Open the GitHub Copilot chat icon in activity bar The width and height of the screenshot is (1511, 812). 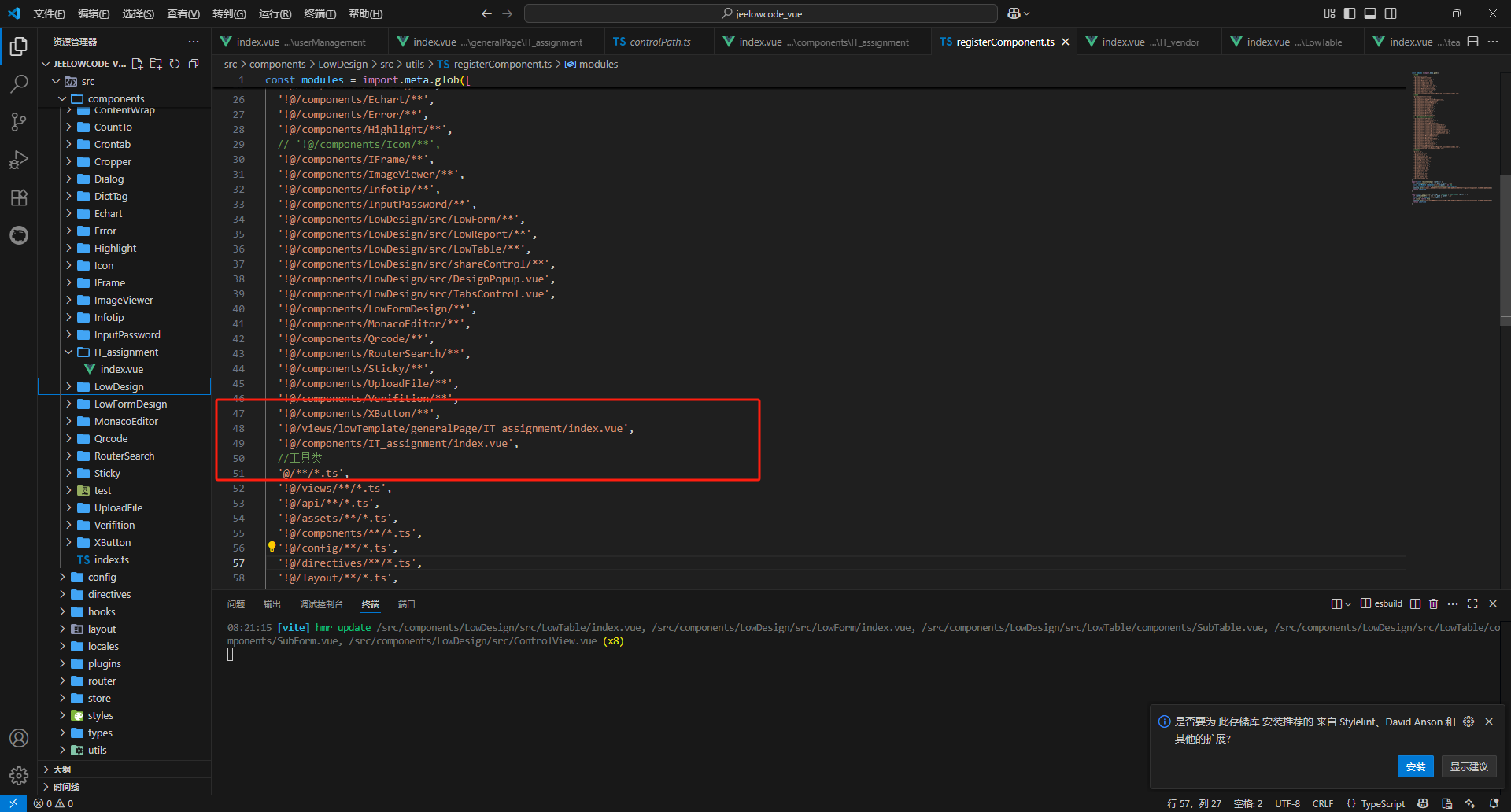pos(19,235)
